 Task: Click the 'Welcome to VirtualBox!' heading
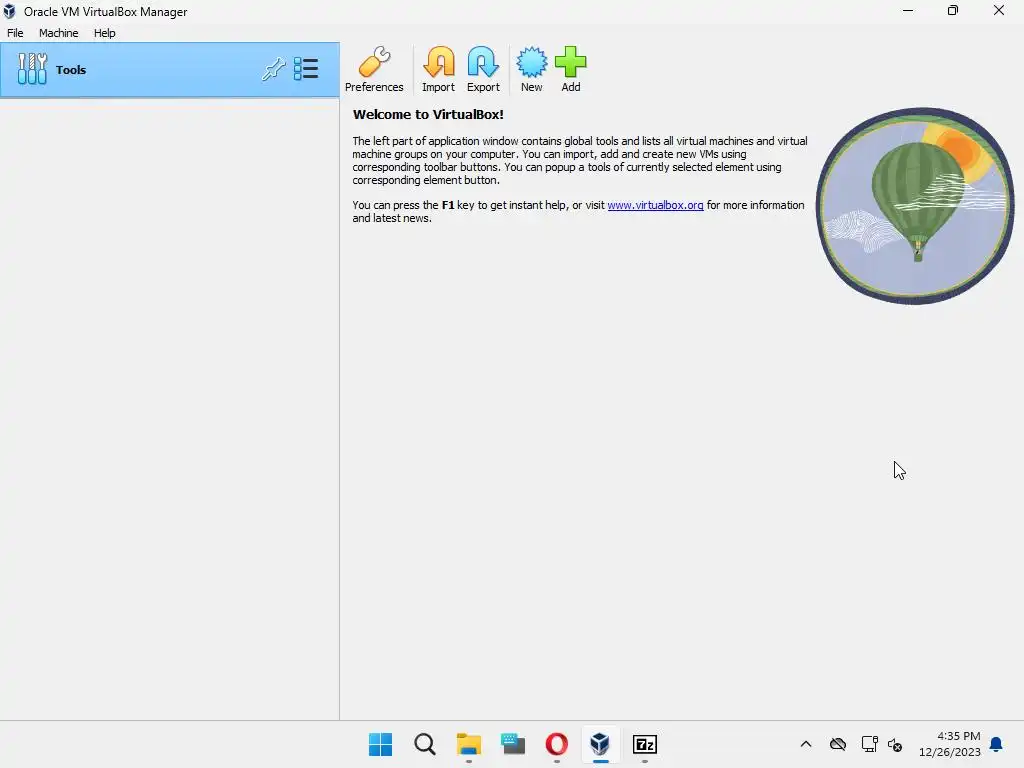pos(428,114)
